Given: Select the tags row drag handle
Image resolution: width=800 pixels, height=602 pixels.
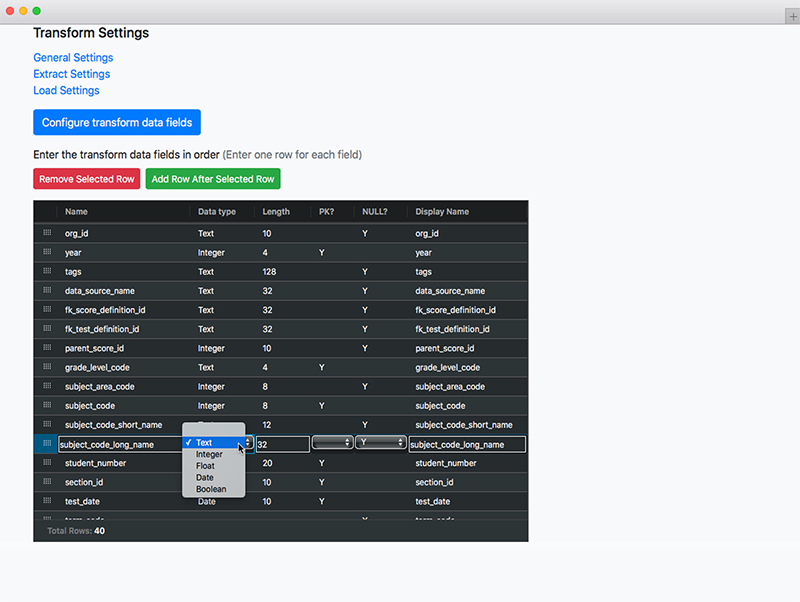Looking at the screenshot, I should pos(47,271).
